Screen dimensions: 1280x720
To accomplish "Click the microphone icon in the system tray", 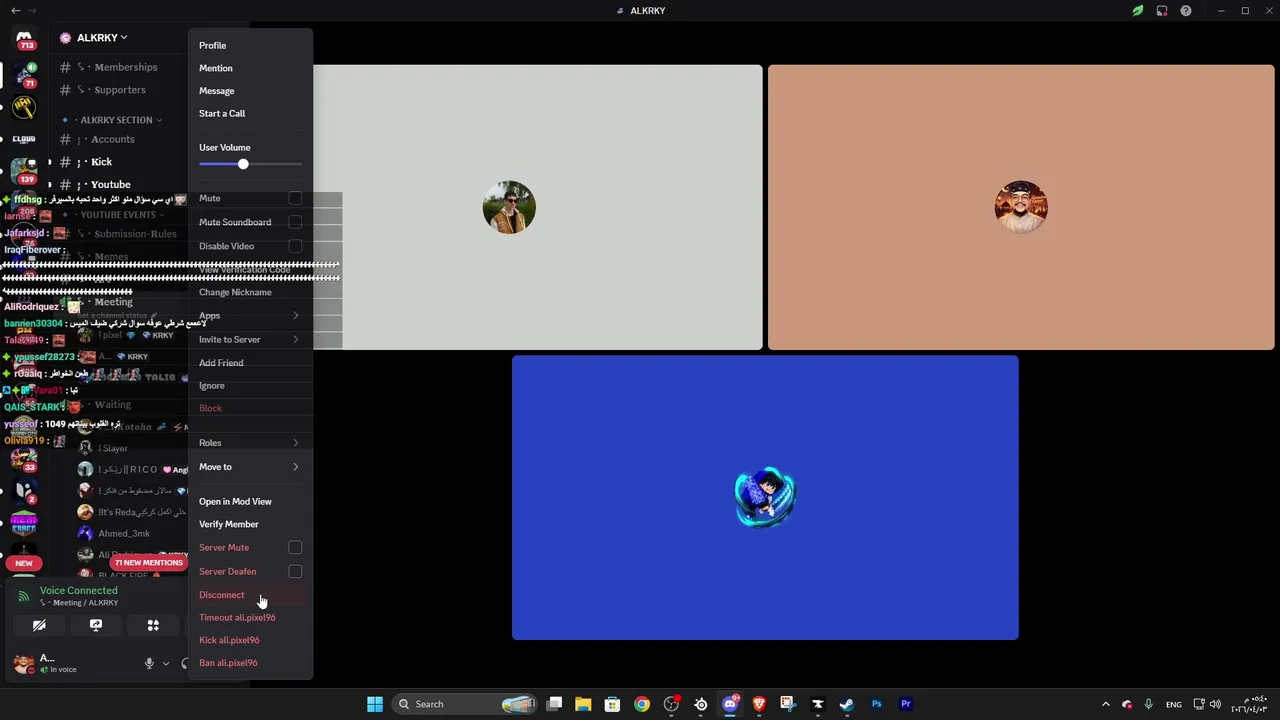I will pos(1148,704).
